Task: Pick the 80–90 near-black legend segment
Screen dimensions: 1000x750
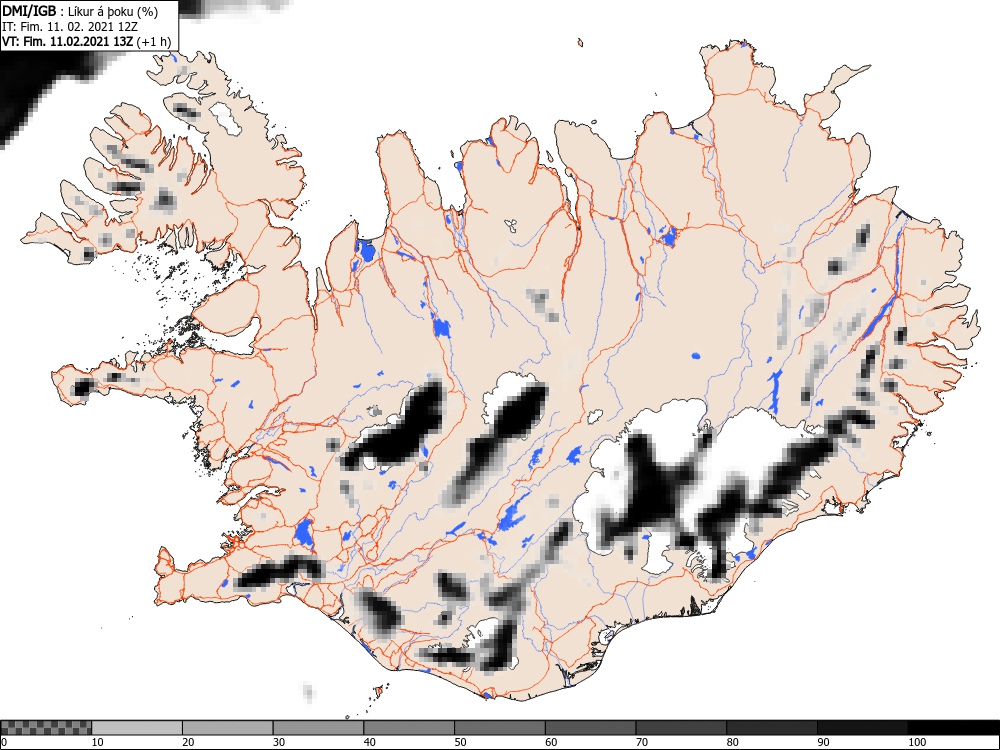Action: [772, 728]
